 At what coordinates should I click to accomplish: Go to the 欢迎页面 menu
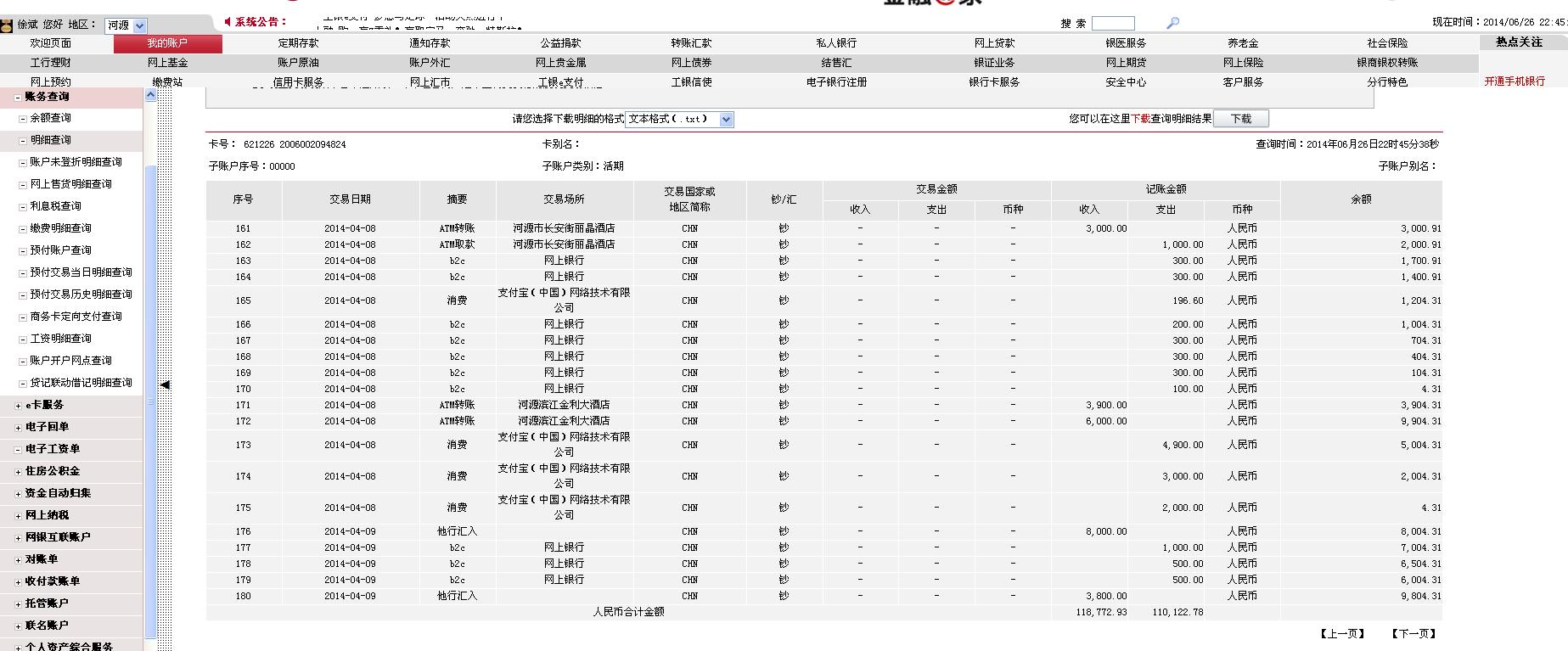pos(51,43)
